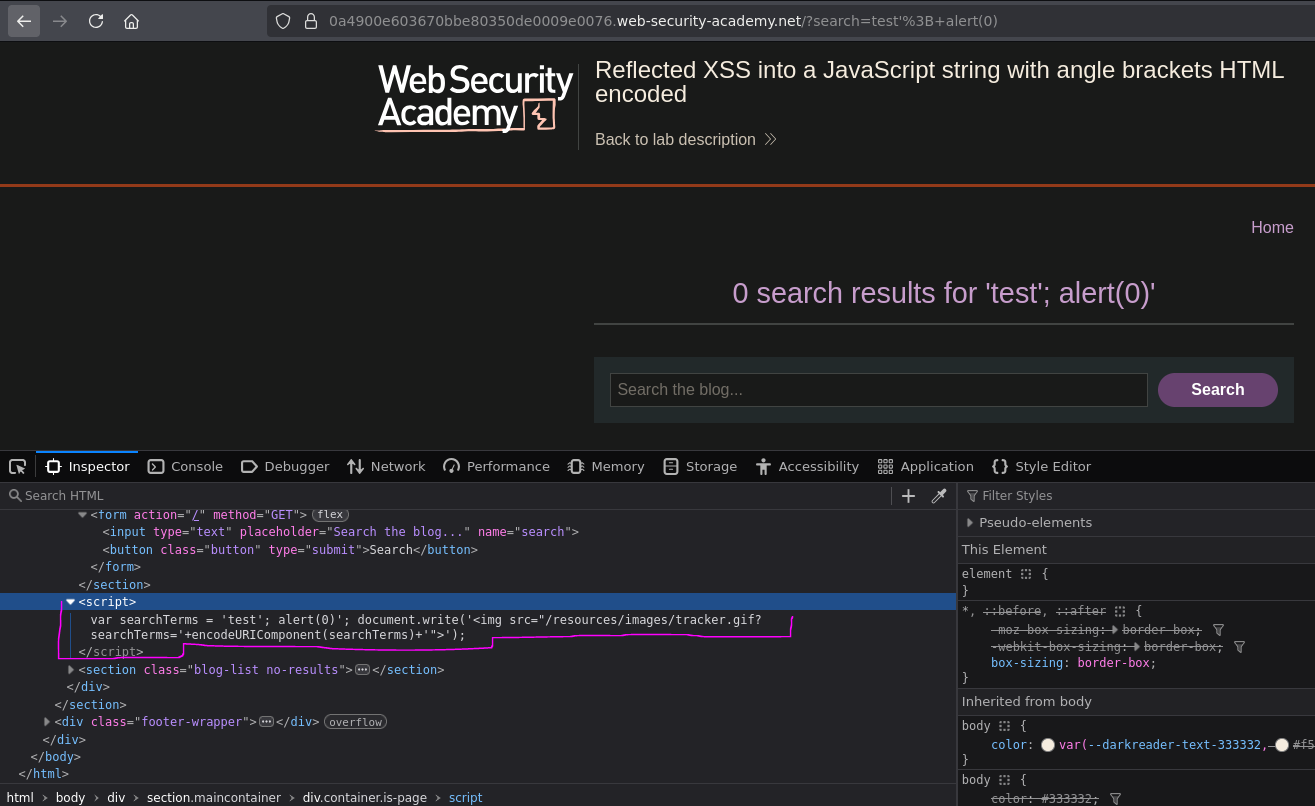Click the Web Security Academy logo
Screen dimensions: 1315x806
(475, 98)
